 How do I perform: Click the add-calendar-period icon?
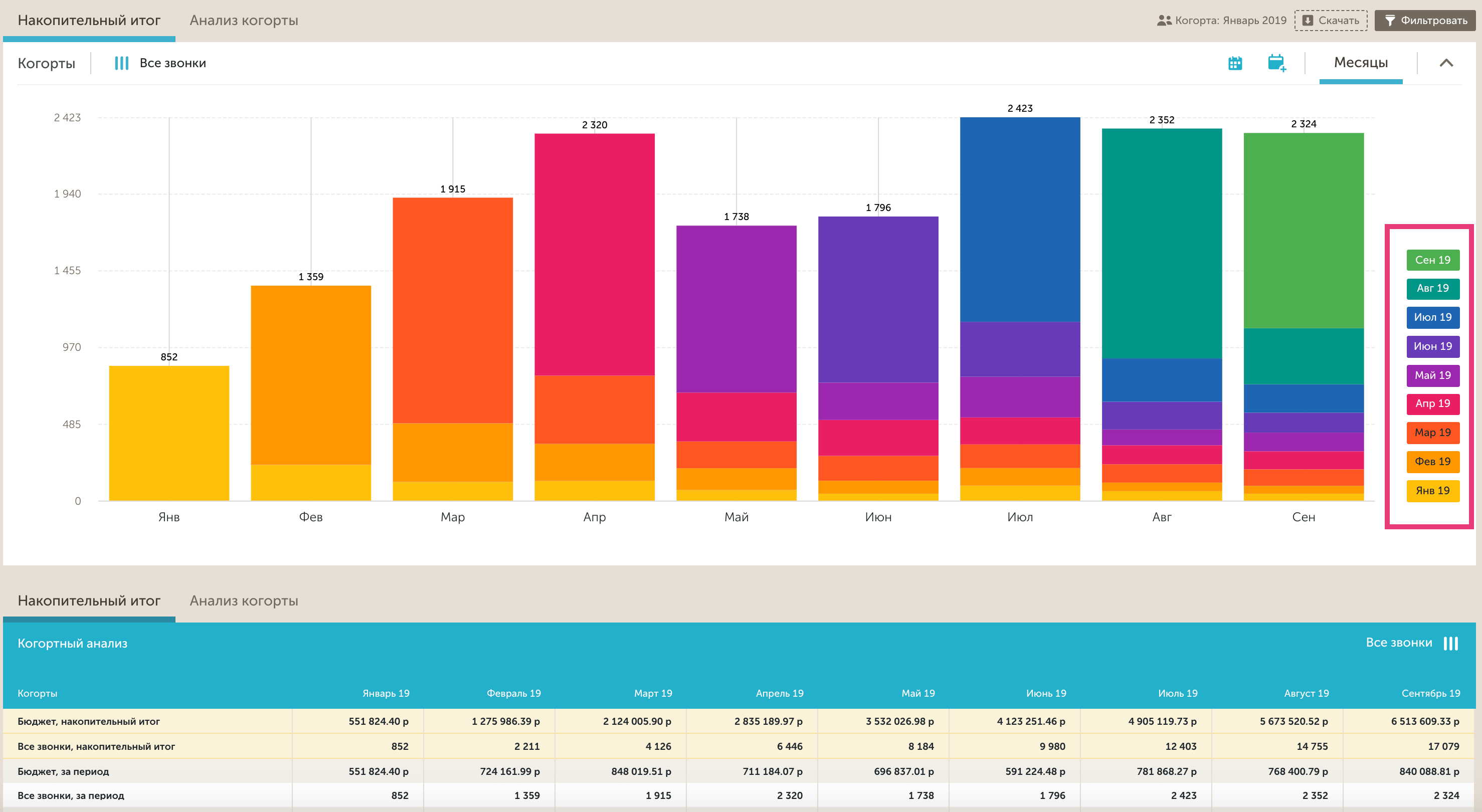pos(1276,63)
